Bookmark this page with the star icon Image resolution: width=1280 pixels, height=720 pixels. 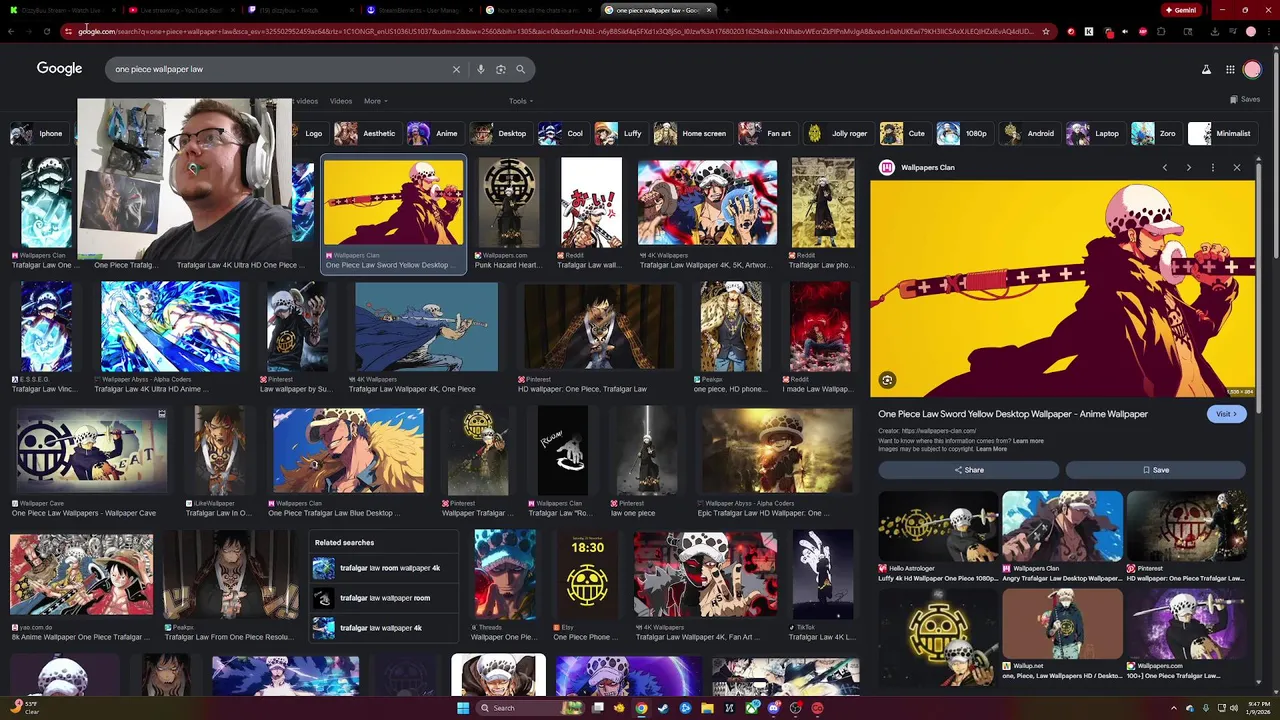tap(1046, 31)
